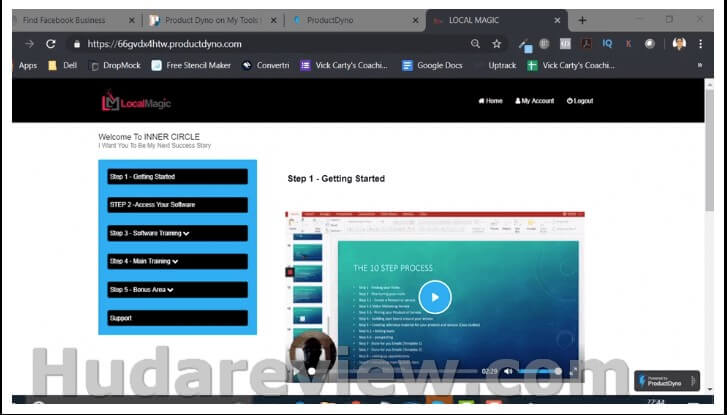Click the K extension icon
Image resolution: width=727 pixels, height=415 pixels.
pos(628,44)
